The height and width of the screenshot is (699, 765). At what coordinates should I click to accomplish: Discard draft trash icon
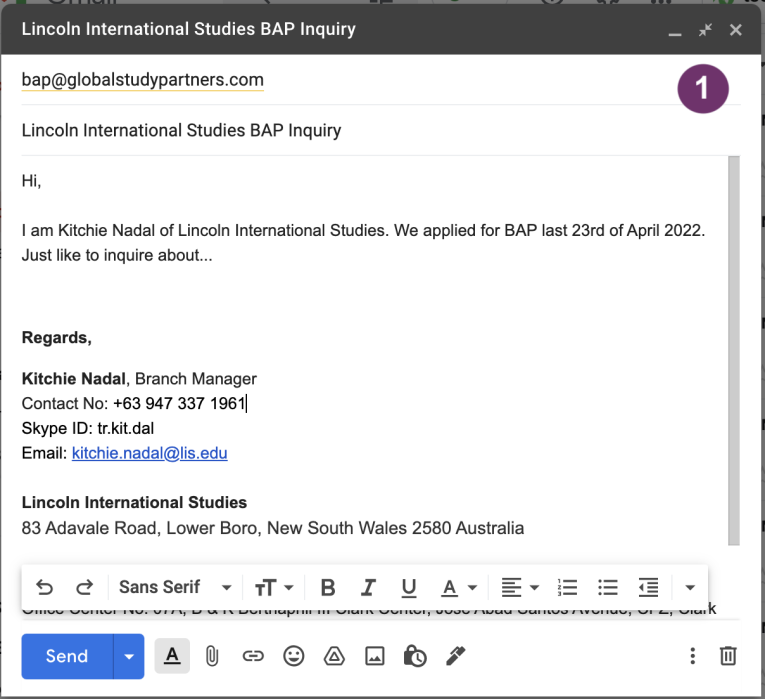728,656
